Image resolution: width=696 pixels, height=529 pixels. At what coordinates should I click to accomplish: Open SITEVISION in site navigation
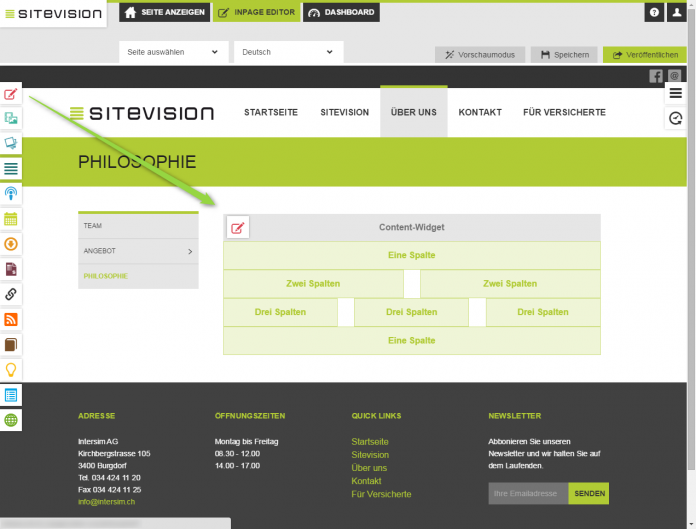click(344, 112)
